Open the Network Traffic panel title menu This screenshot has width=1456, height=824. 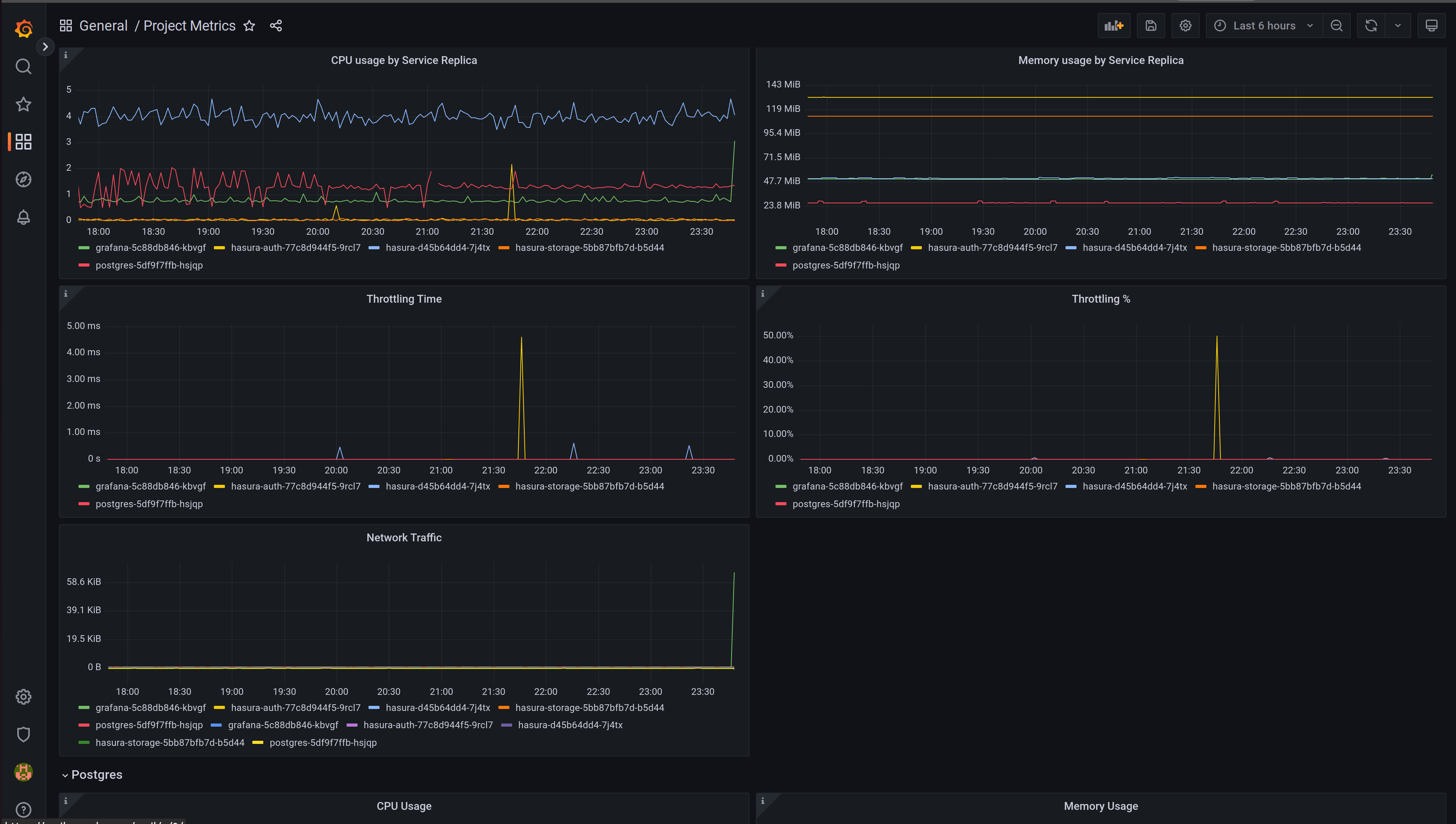pos(404,538)
